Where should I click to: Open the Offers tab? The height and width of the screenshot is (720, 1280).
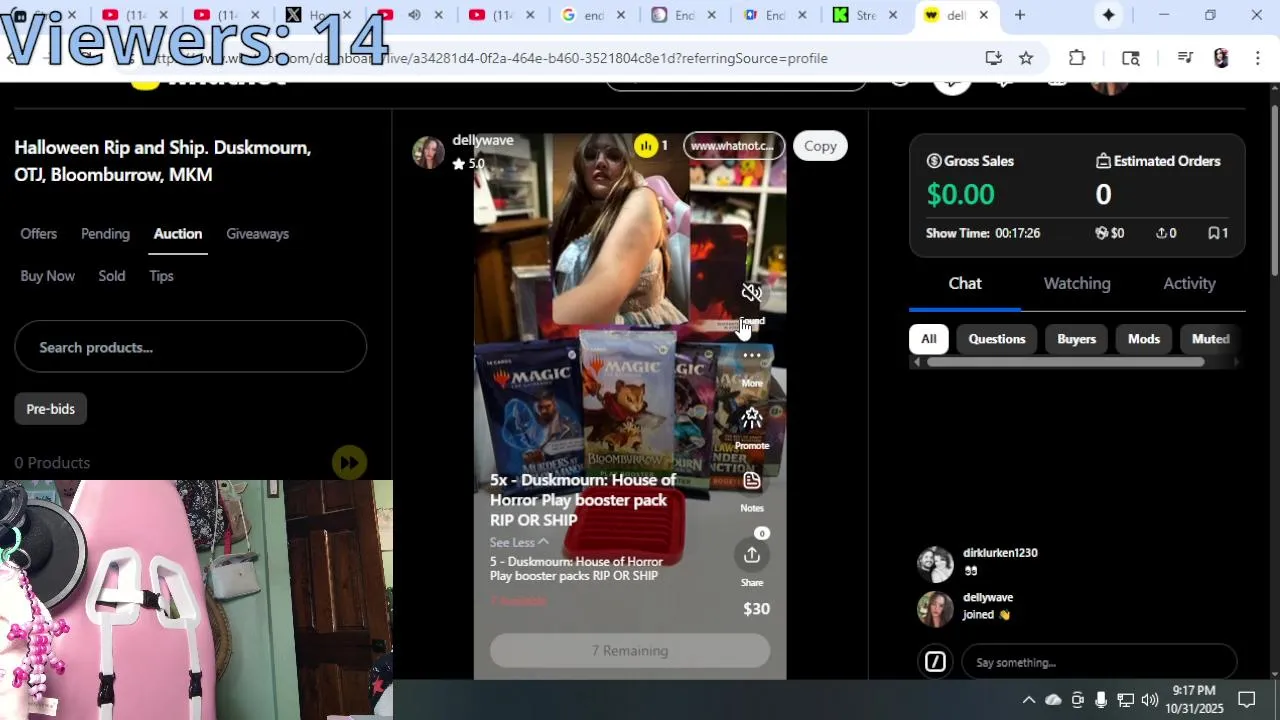[x=39, y=234]
